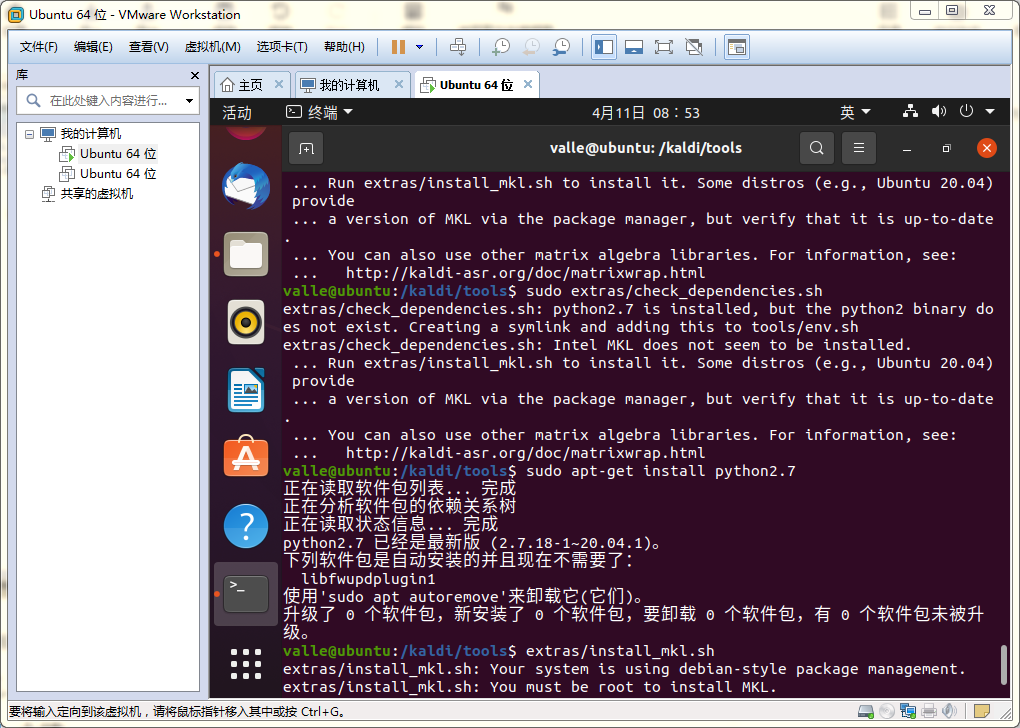Click the Terminal icon in the dock
The width and height of the screenshot is (1020, 728).
pyautogui.click(x=246, y=594)
